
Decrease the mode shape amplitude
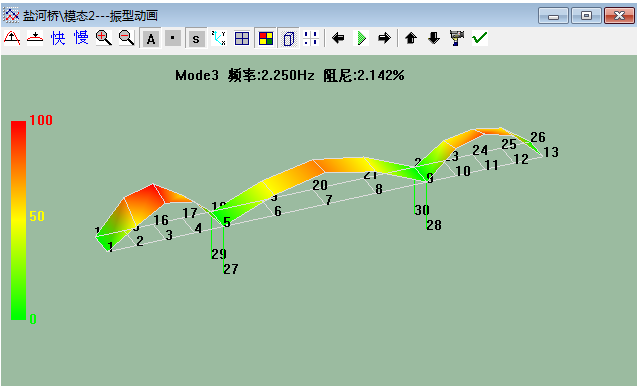pos(35,38)
